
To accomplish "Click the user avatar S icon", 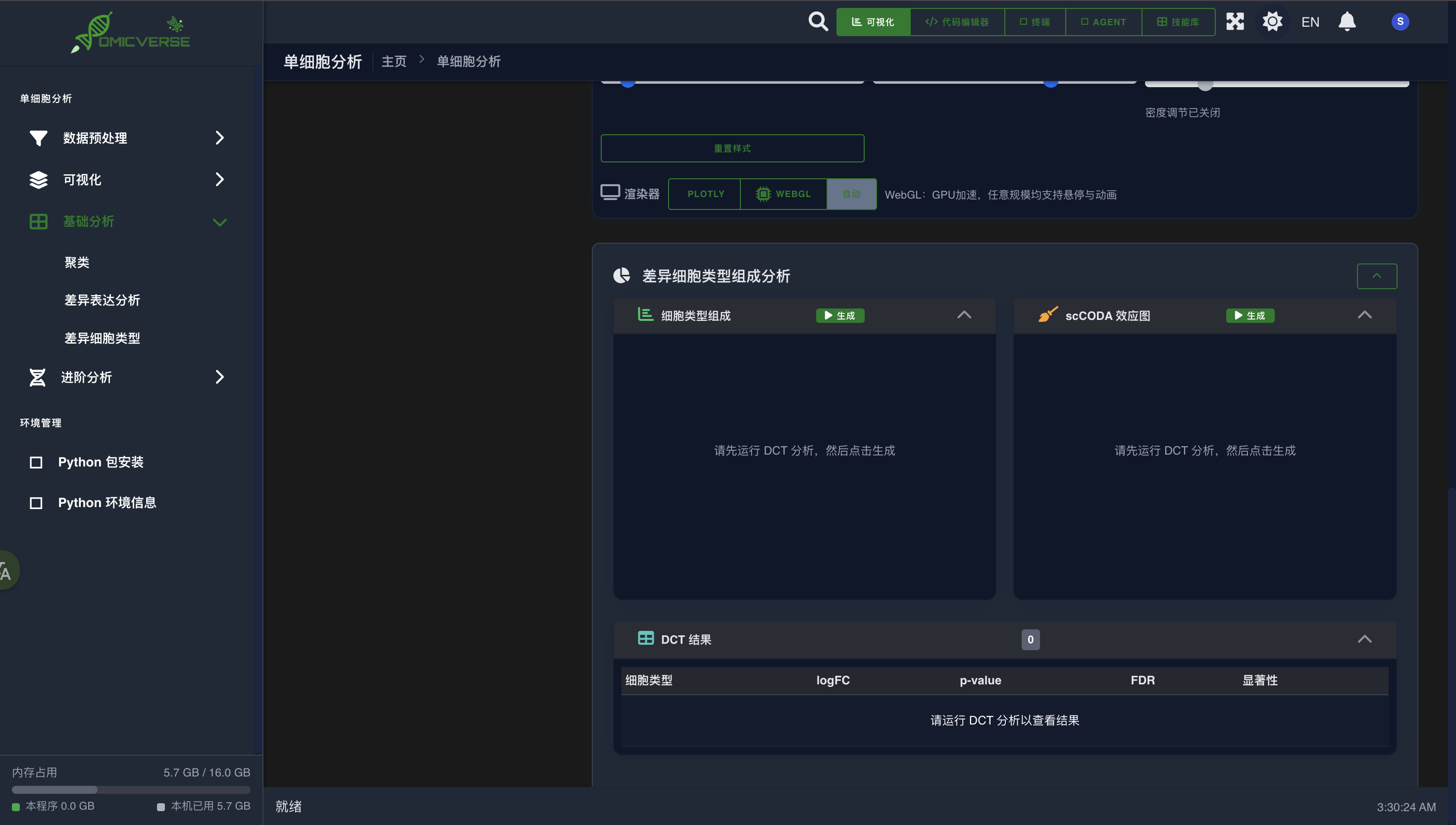I will tap(1400, 21).
